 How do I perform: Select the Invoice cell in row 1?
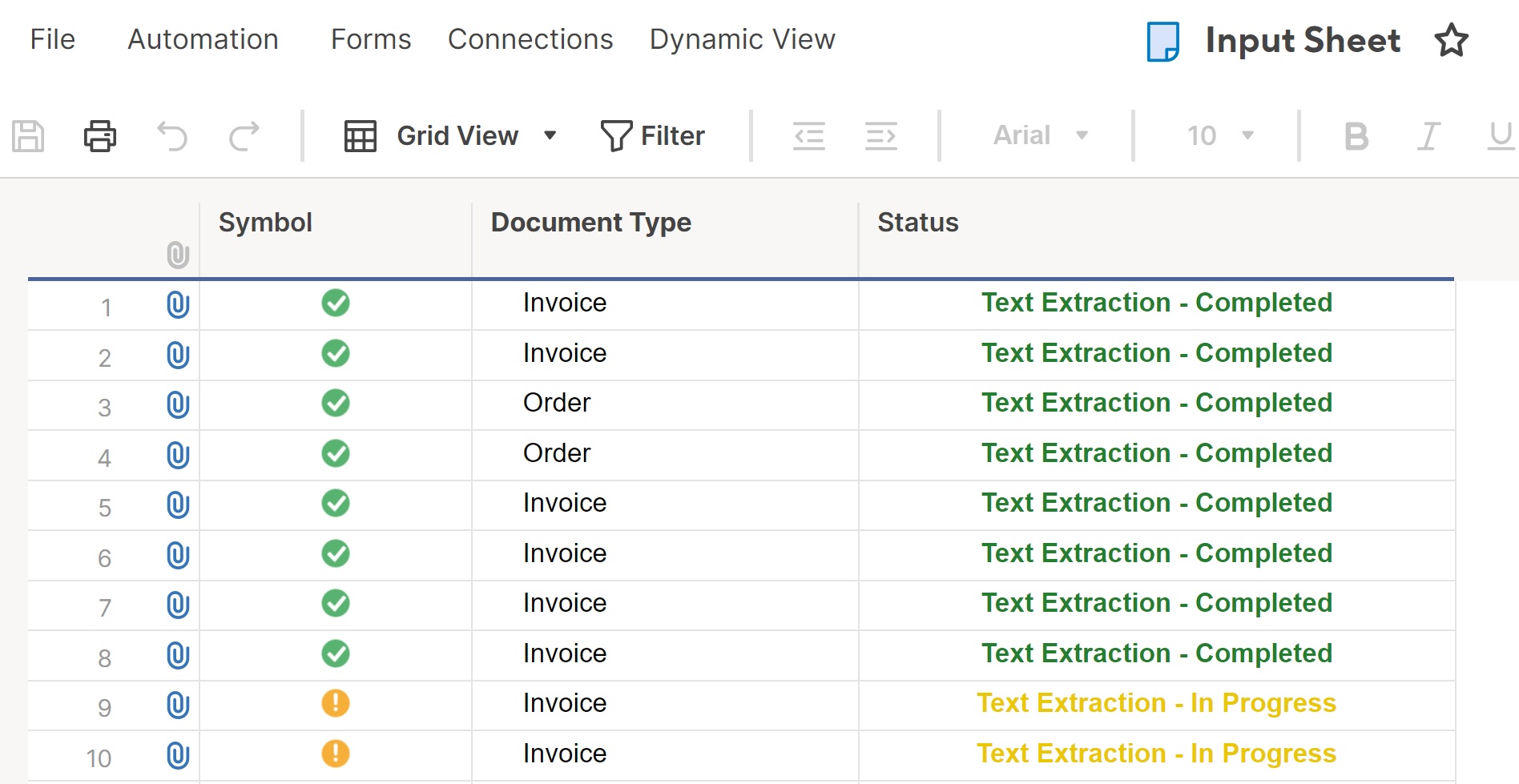665,304
